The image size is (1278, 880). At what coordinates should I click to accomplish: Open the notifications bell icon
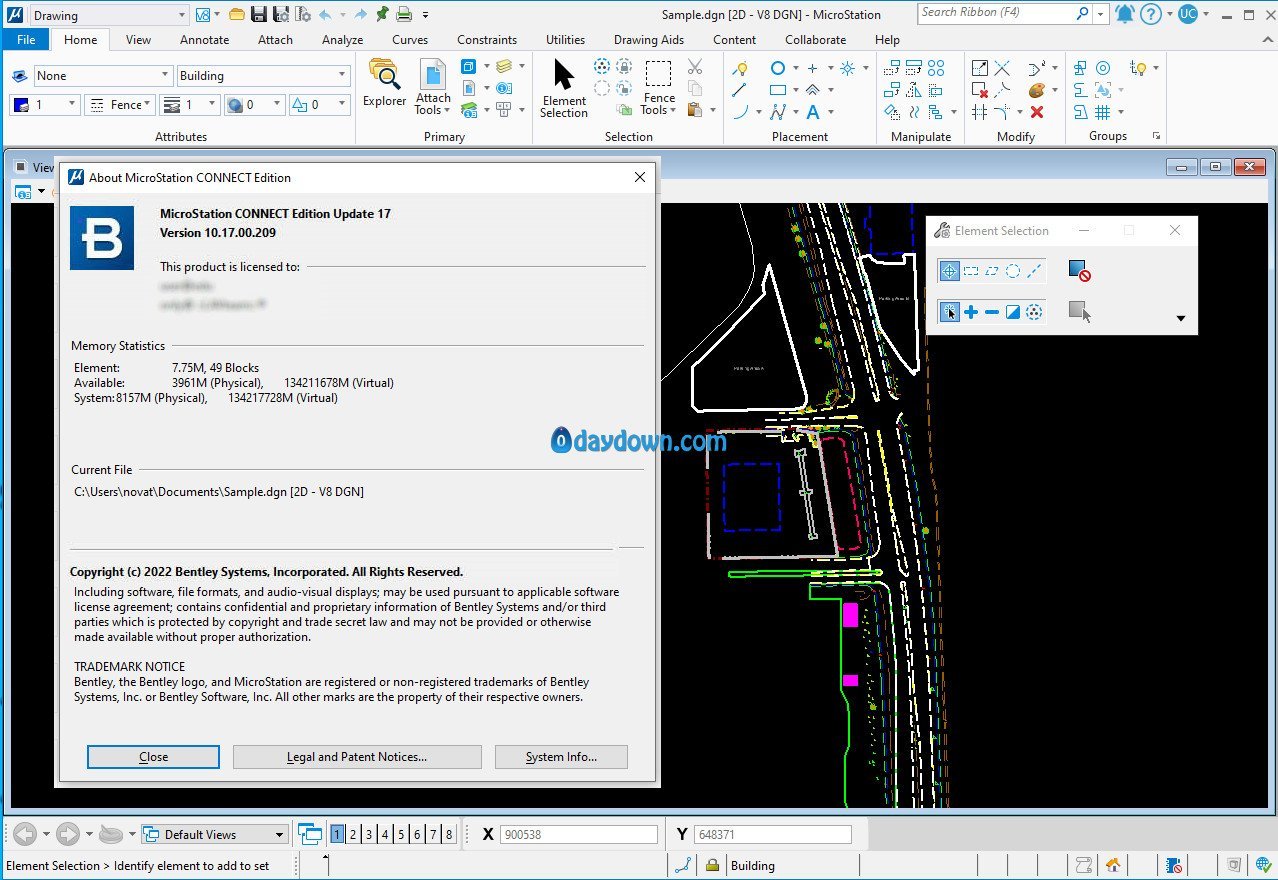1124,14
